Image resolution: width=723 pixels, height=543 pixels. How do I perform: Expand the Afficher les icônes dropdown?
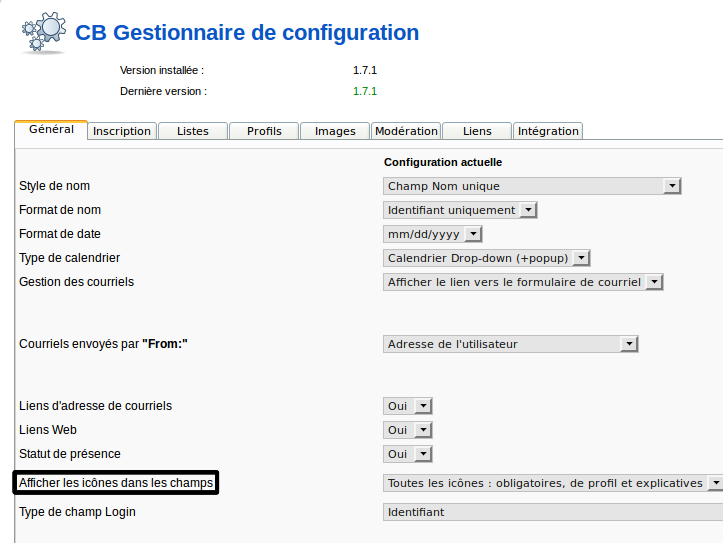point(553,483)
